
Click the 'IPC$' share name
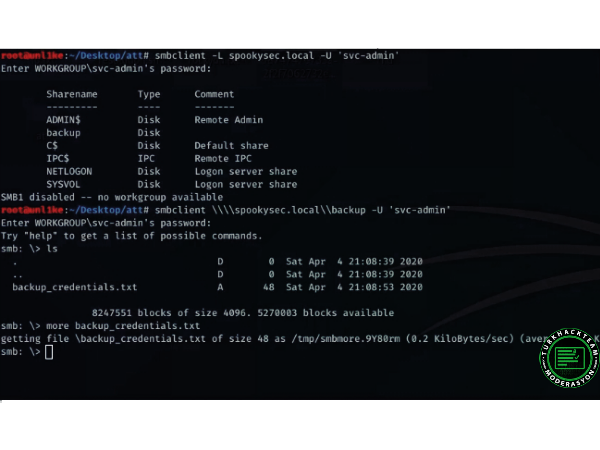58,158
